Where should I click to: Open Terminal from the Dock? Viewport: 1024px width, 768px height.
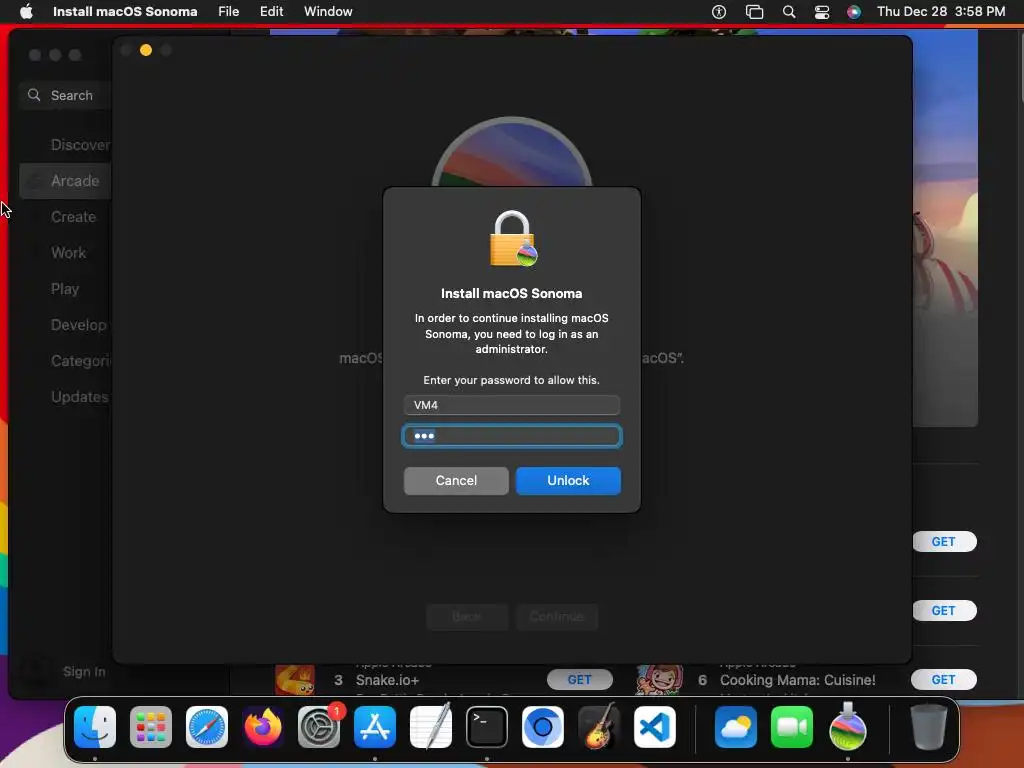click(x=487, y=727)
